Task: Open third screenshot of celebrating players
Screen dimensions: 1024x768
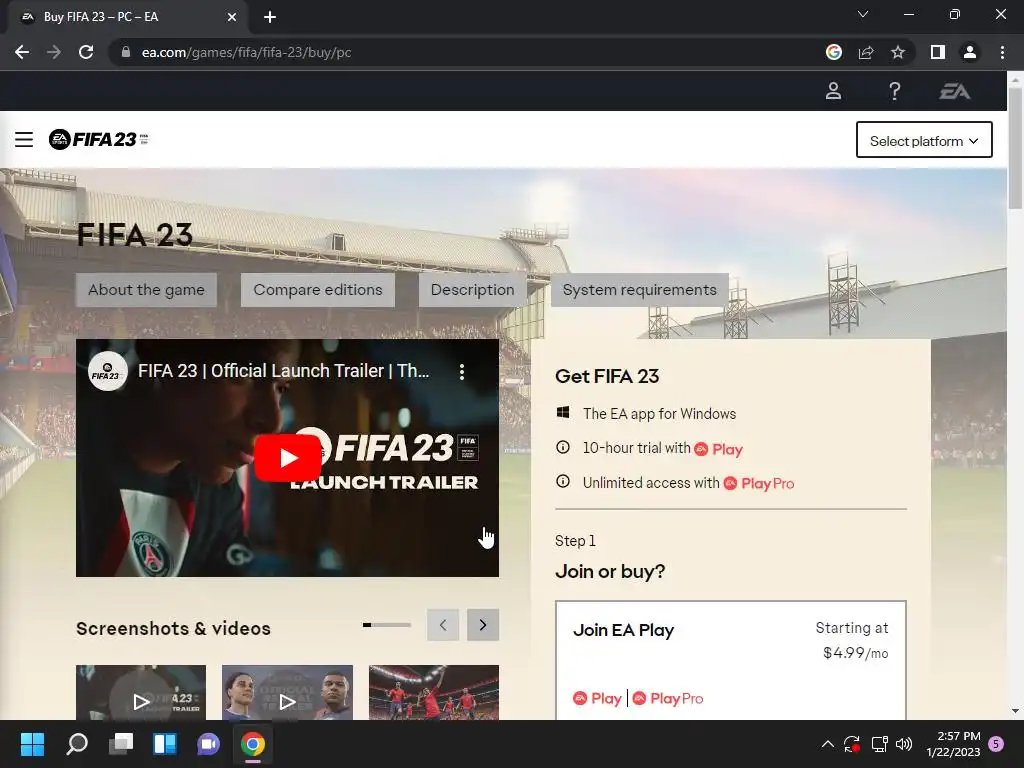Action: (434, 693)
